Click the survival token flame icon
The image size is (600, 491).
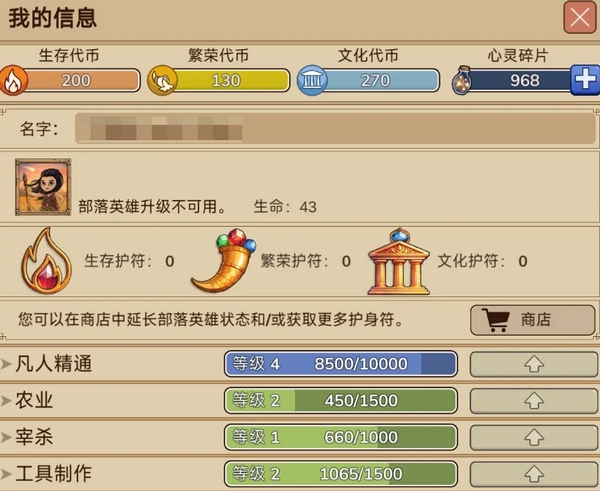[x=13, y=80]
